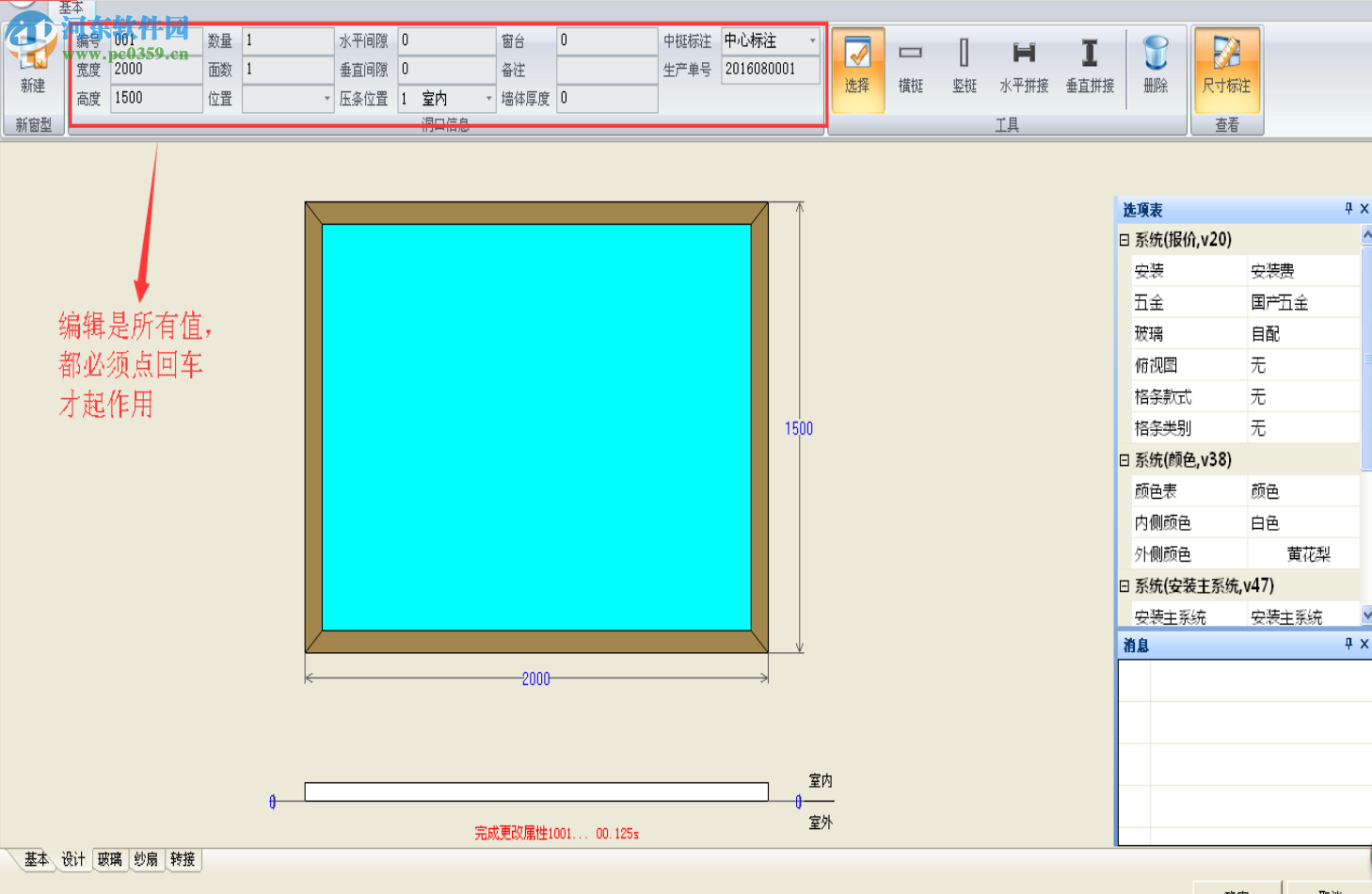The image size is (1372, 894).
Task: Open the 中梃标注 dropdown showing 中心标注
Action: [x=812, y=40]
